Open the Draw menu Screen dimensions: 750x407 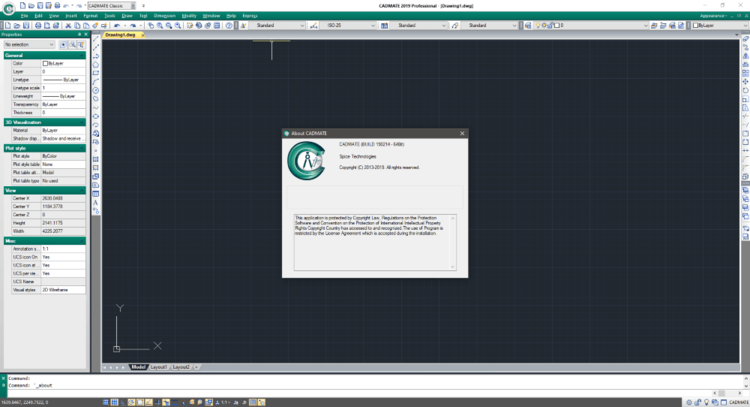pos(127,16)
